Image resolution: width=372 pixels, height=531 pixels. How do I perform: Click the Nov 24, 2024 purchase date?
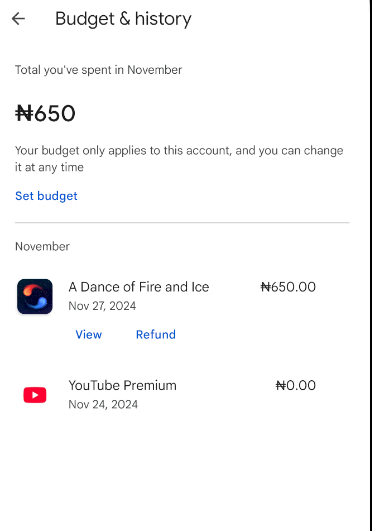pyautogui.click(x=103, y=404)
